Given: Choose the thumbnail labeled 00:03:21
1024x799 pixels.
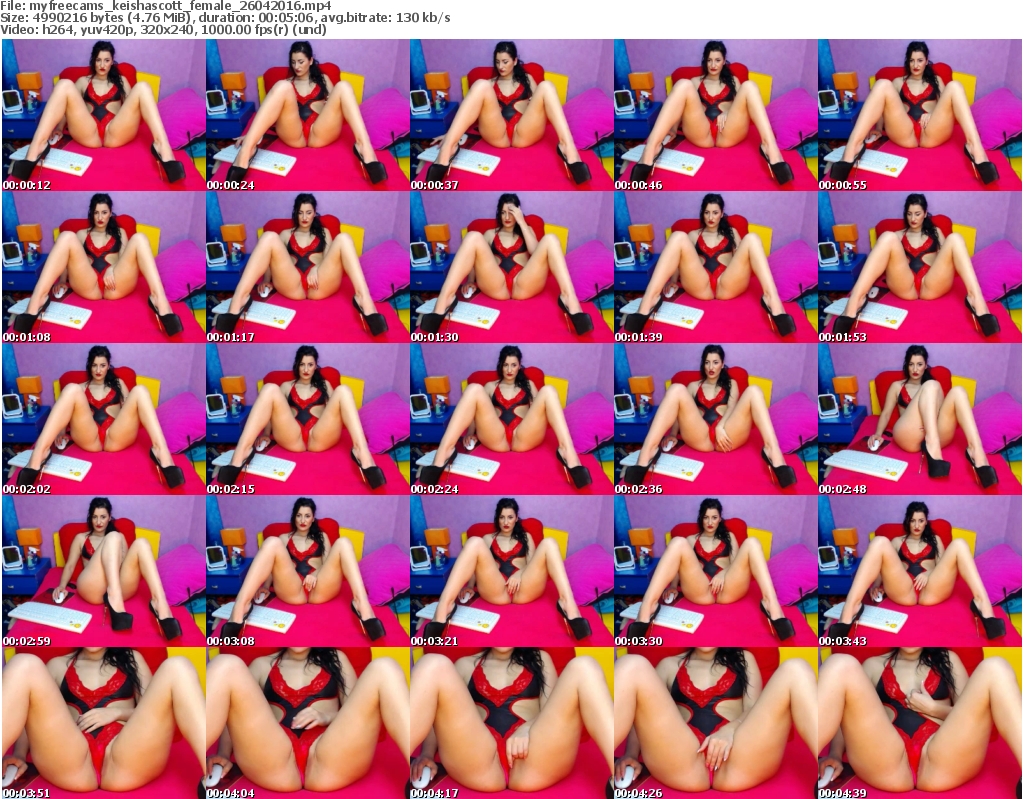Looking at the screenshot, I should pyautogui.click(x=511, y=572).
